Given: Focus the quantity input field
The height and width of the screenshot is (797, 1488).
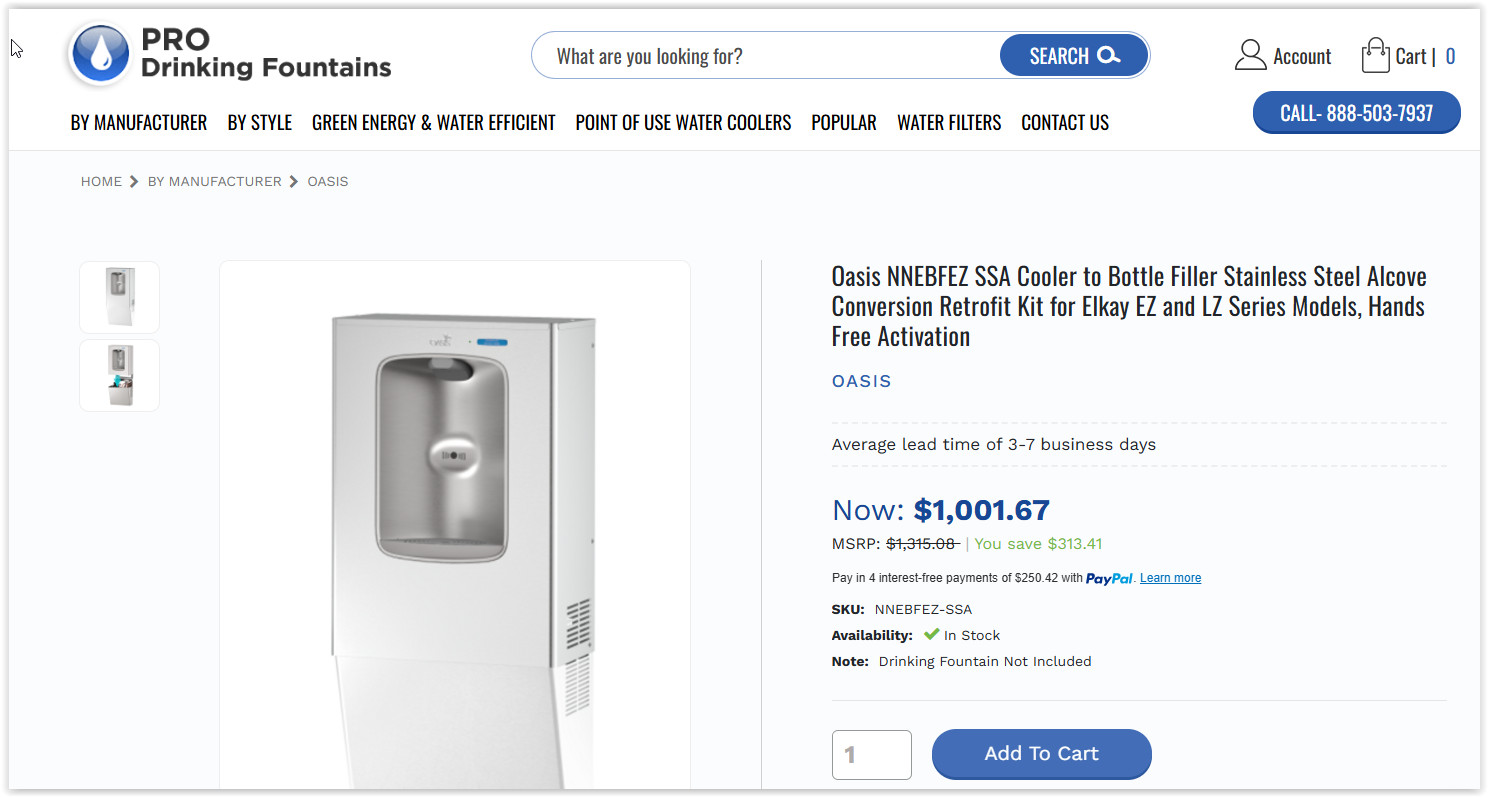Looking at the screenshot, I should click(871, 754).
